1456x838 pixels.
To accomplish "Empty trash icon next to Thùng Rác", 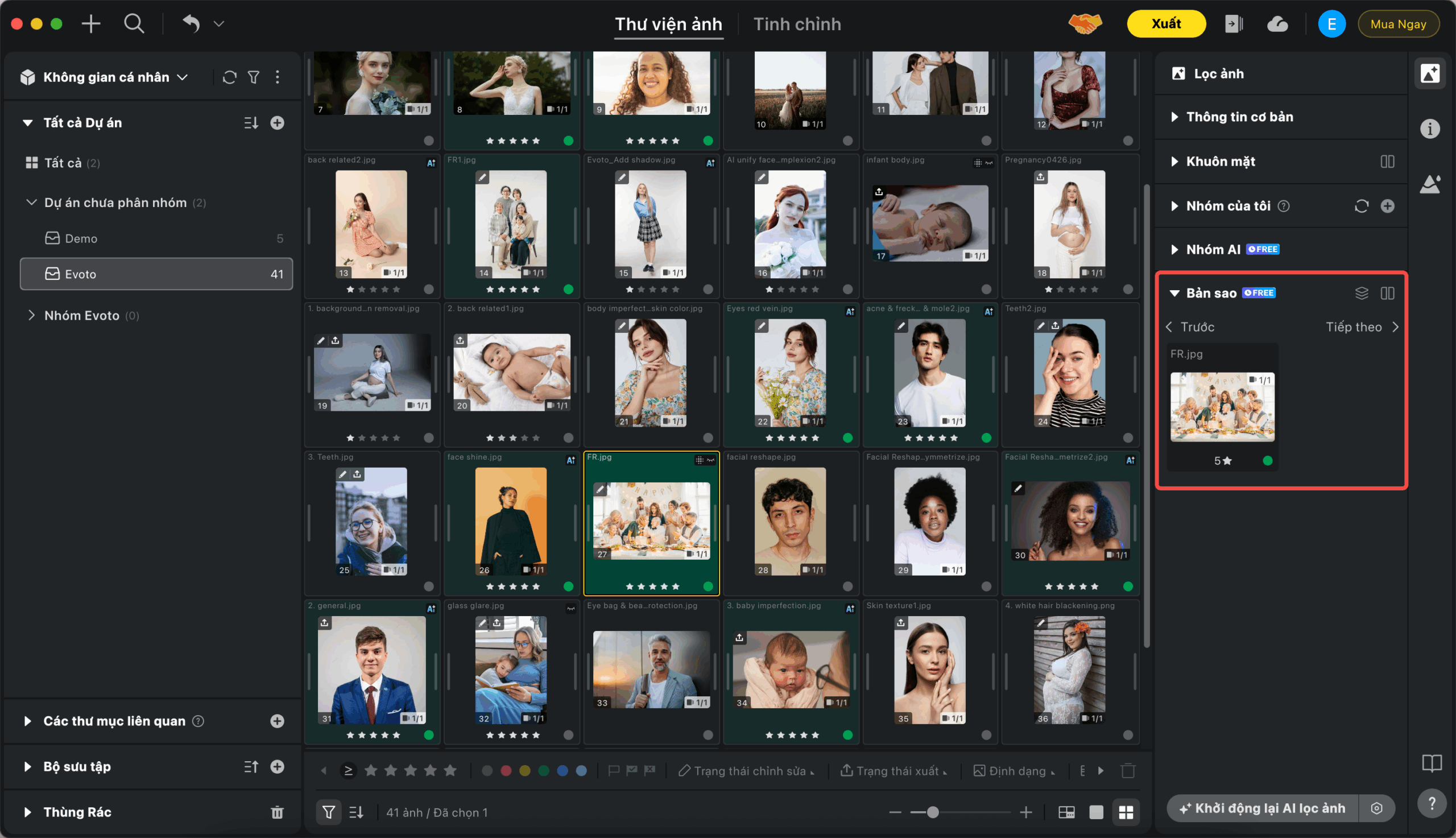I will [x=277, y=812].
